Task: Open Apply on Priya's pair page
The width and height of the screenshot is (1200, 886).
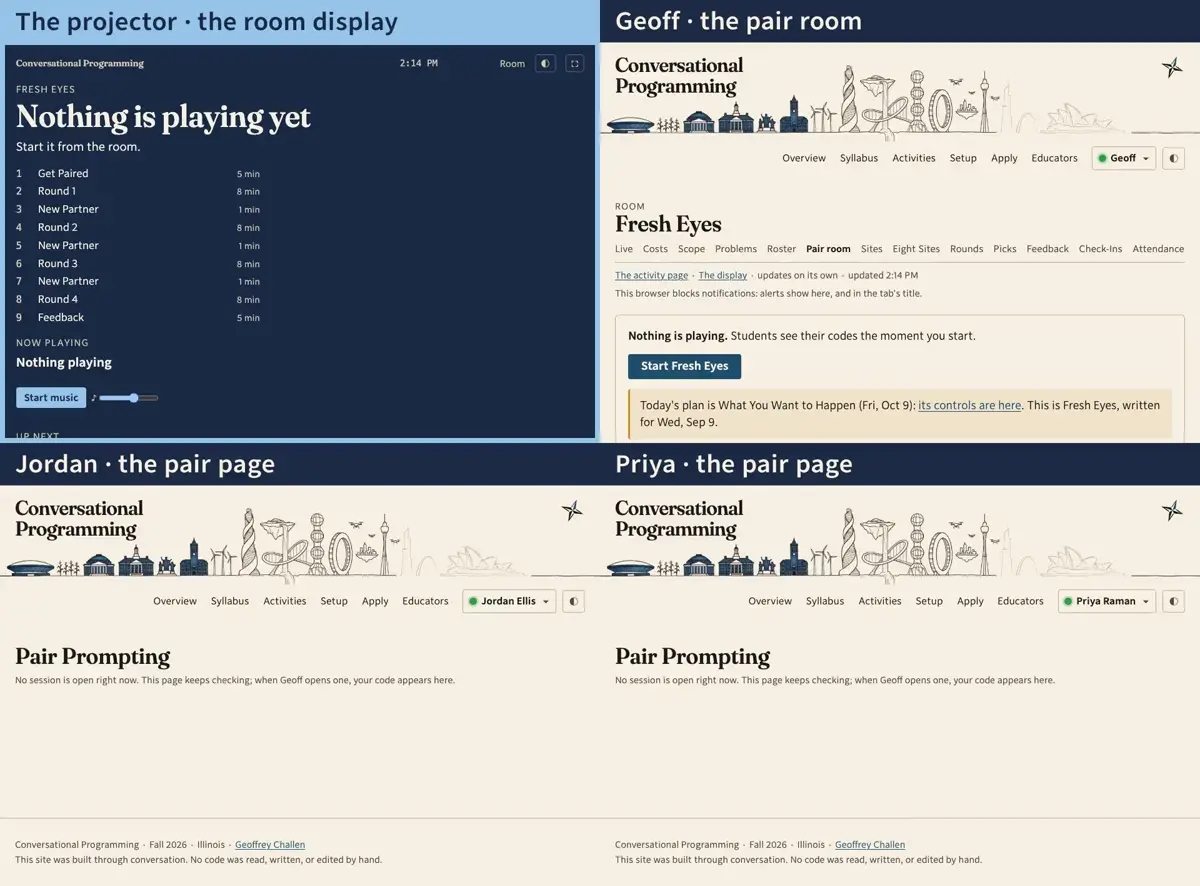Action: coord(970,601)
